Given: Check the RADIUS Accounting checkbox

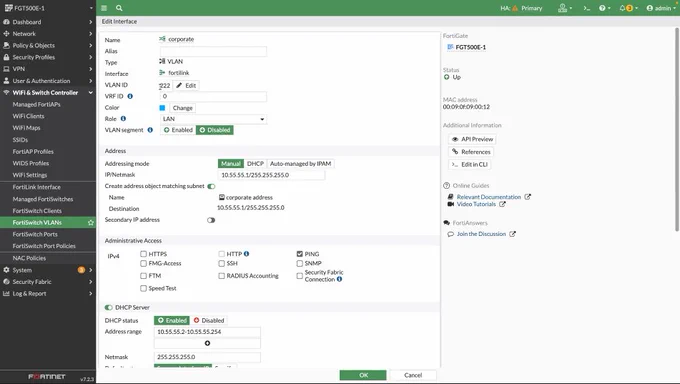Looking at the screenshot, I should (222, 276).
